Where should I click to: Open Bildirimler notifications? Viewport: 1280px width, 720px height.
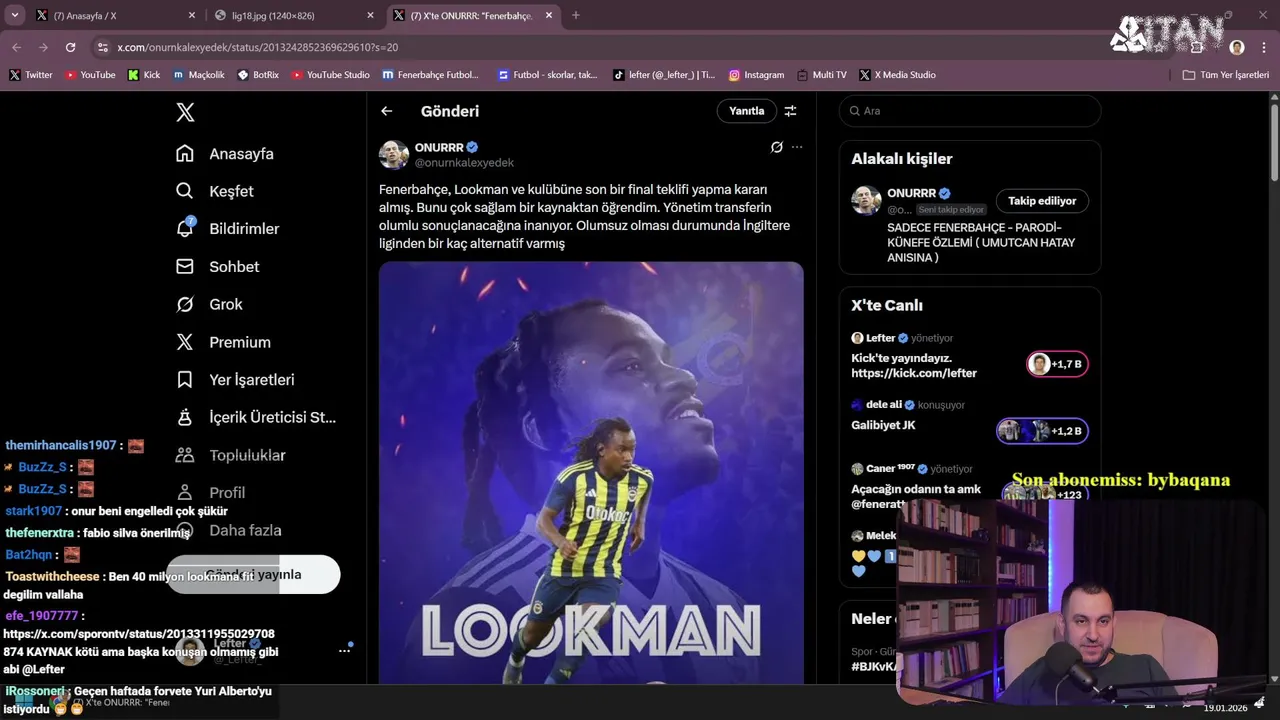(228, 229)
